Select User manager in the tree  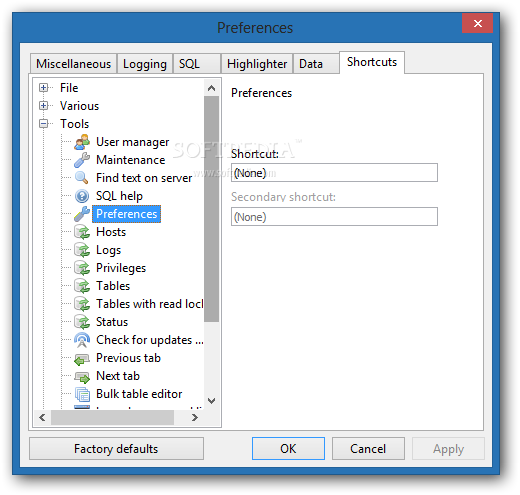pyautogui.click(x=133, y=142)
